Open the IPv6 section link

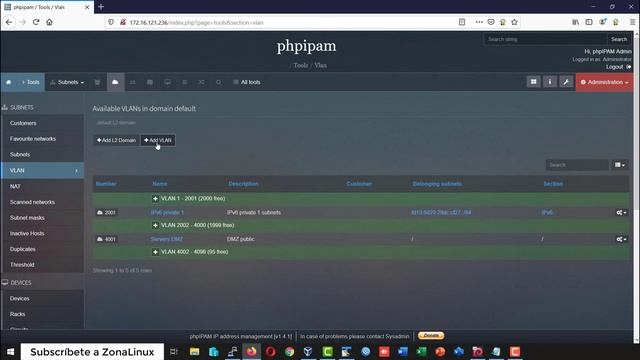click(547, 213)
